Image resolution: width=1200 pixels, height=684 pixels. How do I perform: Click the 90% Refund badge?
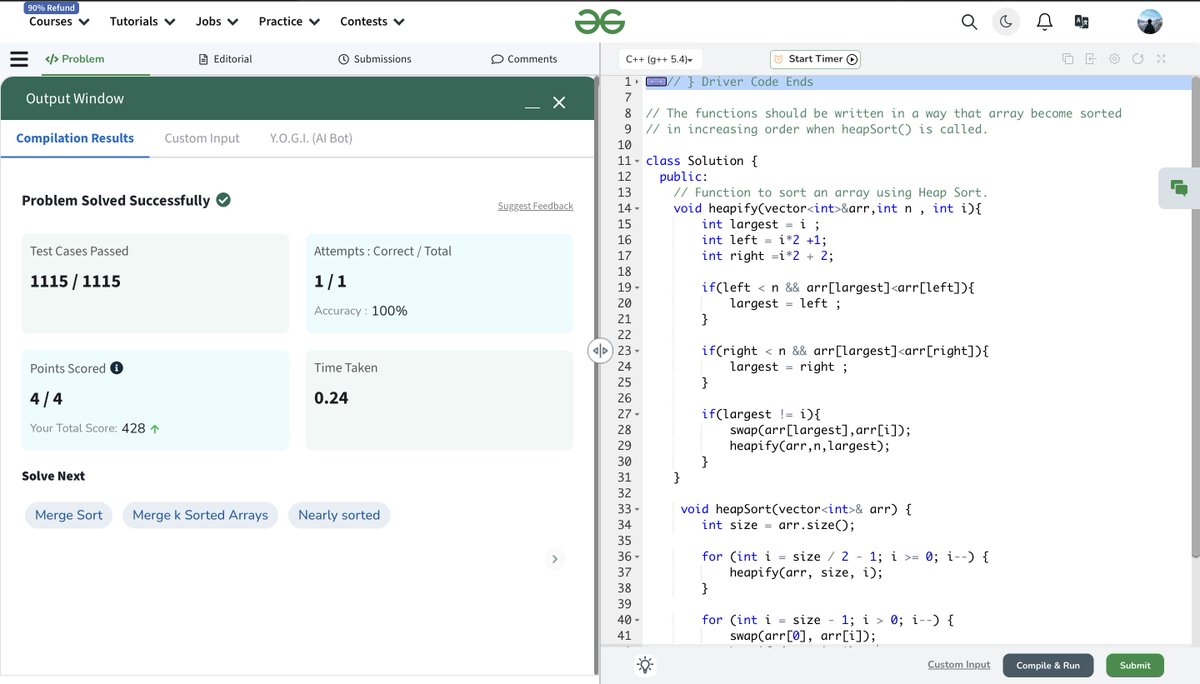52,7
